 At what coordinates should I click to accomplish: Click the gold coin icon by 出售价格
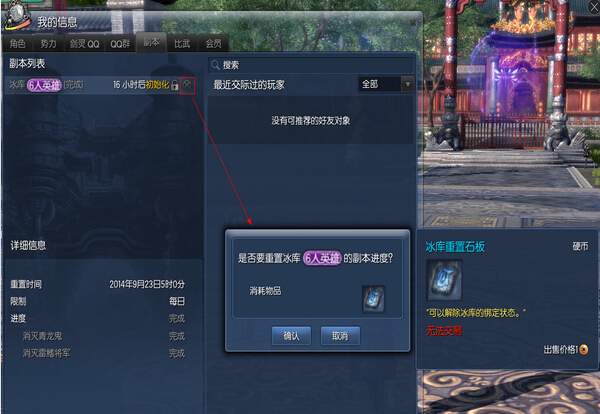pos(584,349)
